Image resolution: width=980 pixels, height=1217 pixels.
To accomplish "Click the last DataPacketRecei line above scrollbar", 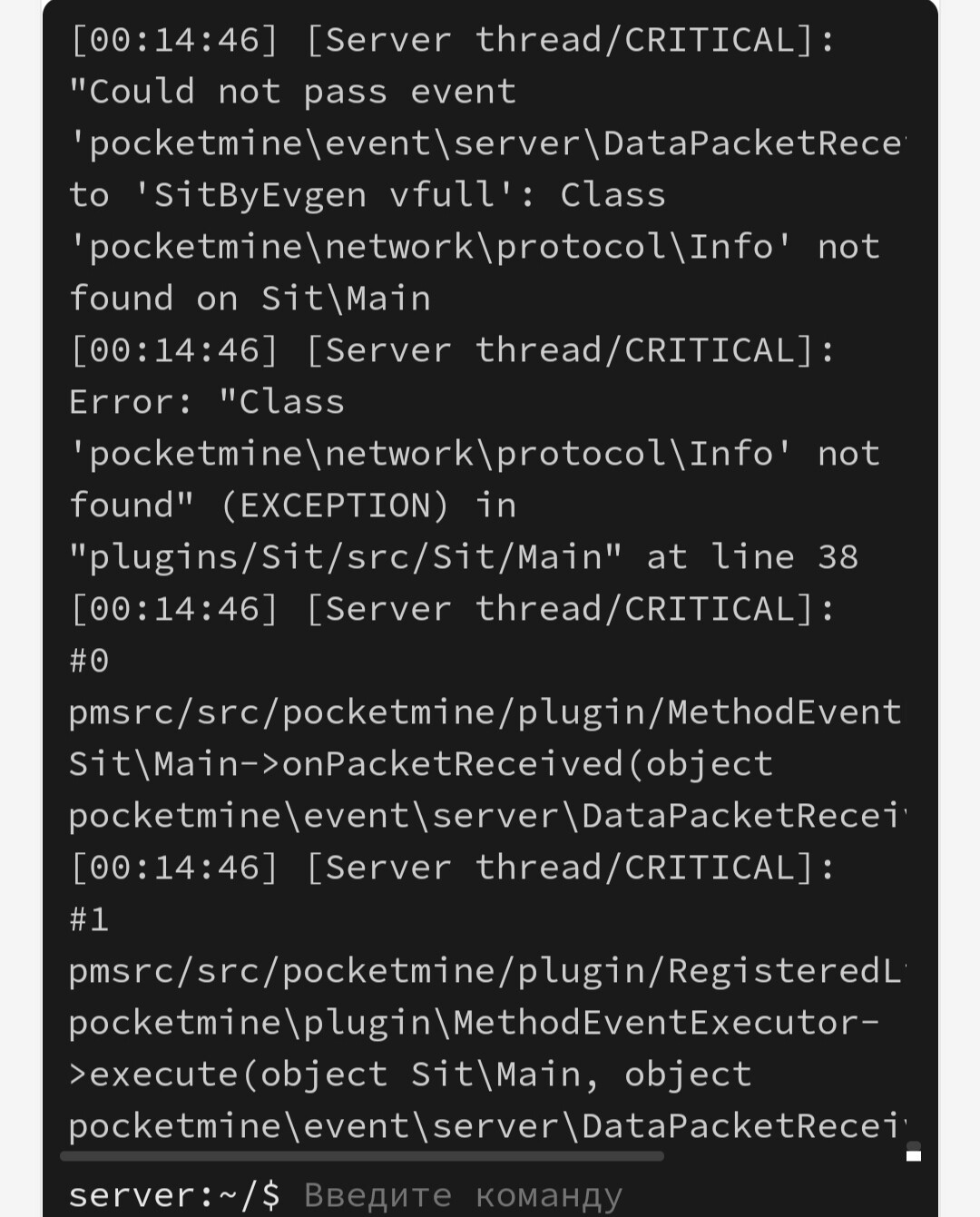I will point(487,1126).
